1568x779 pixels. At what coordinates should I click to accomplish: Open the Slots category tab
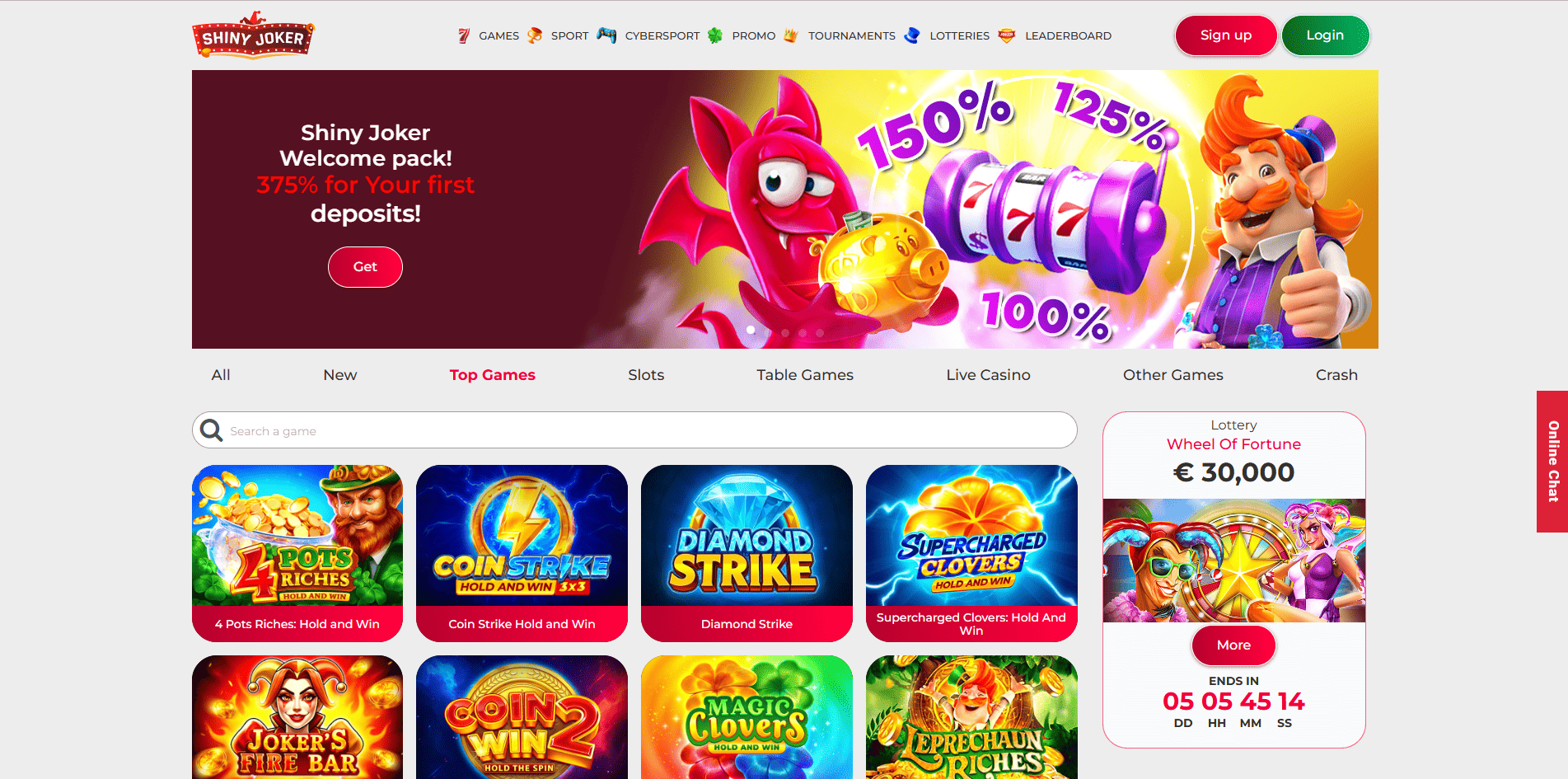click(646, 375)
